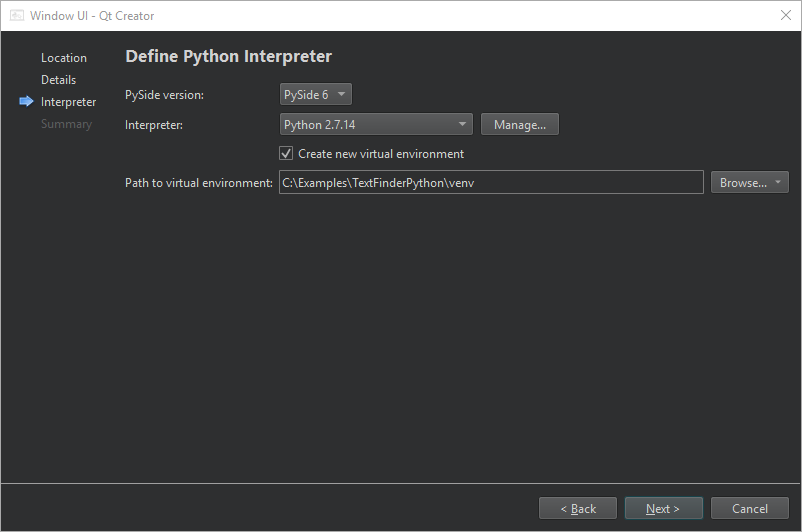Image resolution: width=802 pixels, height=532 pixels.
Task: Click the Qt Creator window icon in title bar
Action: [17, 16]
